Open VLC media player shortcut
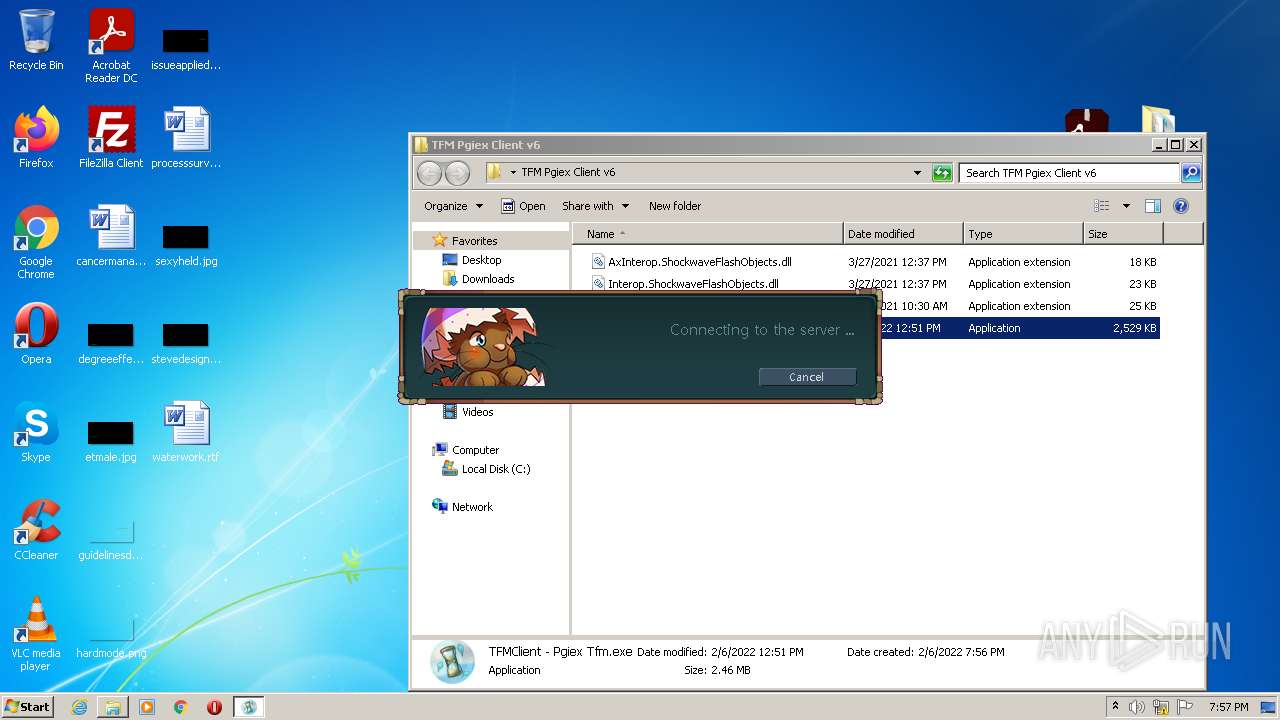The height and width of the screenshot is (720, 1280). click(36, 634)
